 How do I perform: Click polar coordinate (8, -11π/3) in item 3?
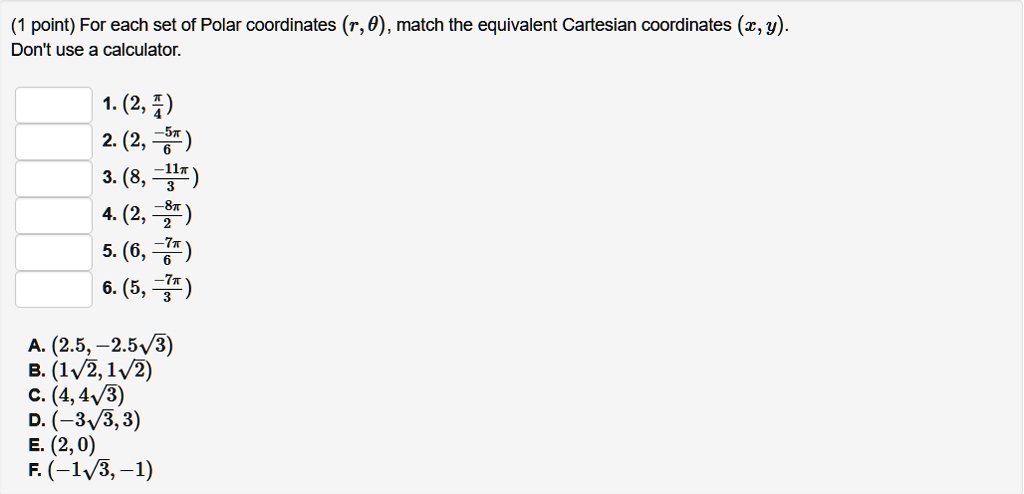(160, 179)
